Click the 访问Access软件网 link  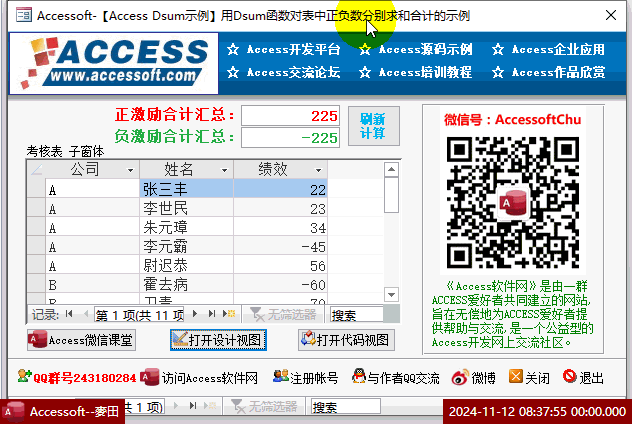pos(199,378)
